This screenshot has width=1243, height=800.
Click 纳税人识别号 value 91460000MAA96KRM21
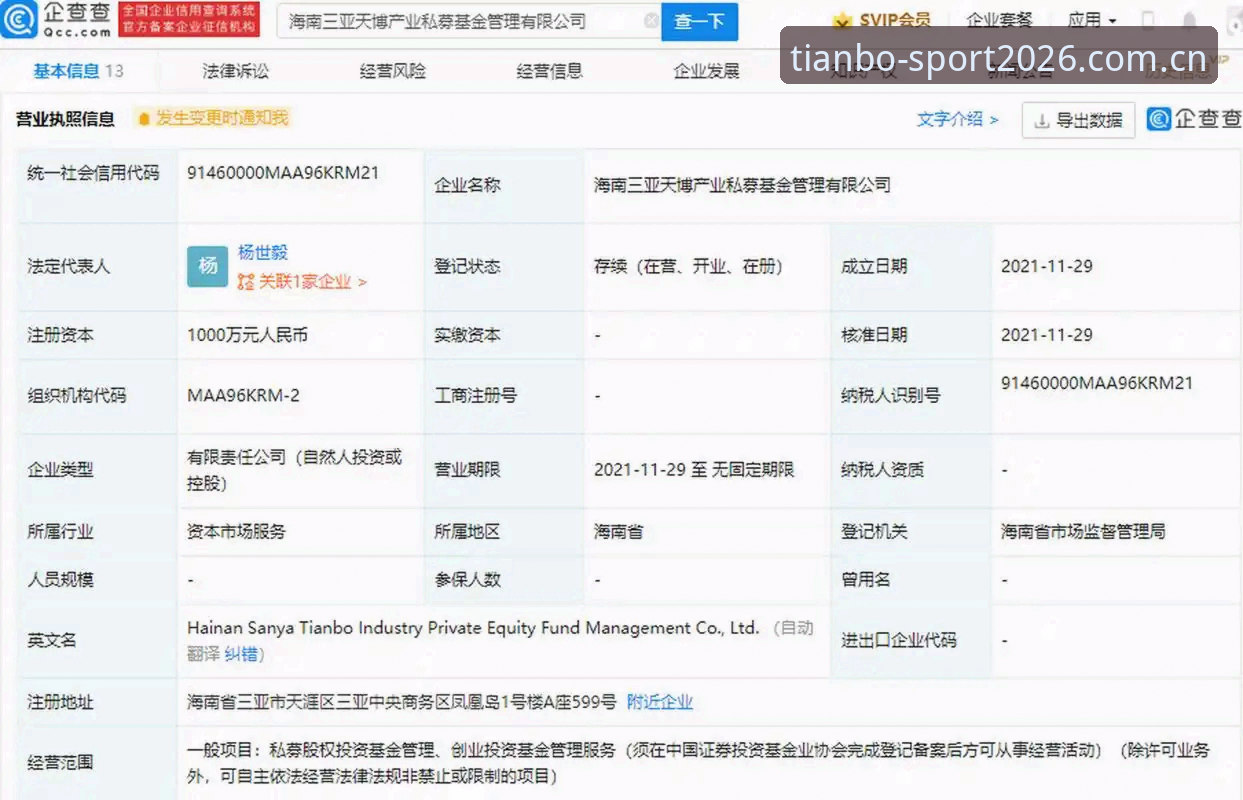pyautogui.click(x=1097, y=383)
